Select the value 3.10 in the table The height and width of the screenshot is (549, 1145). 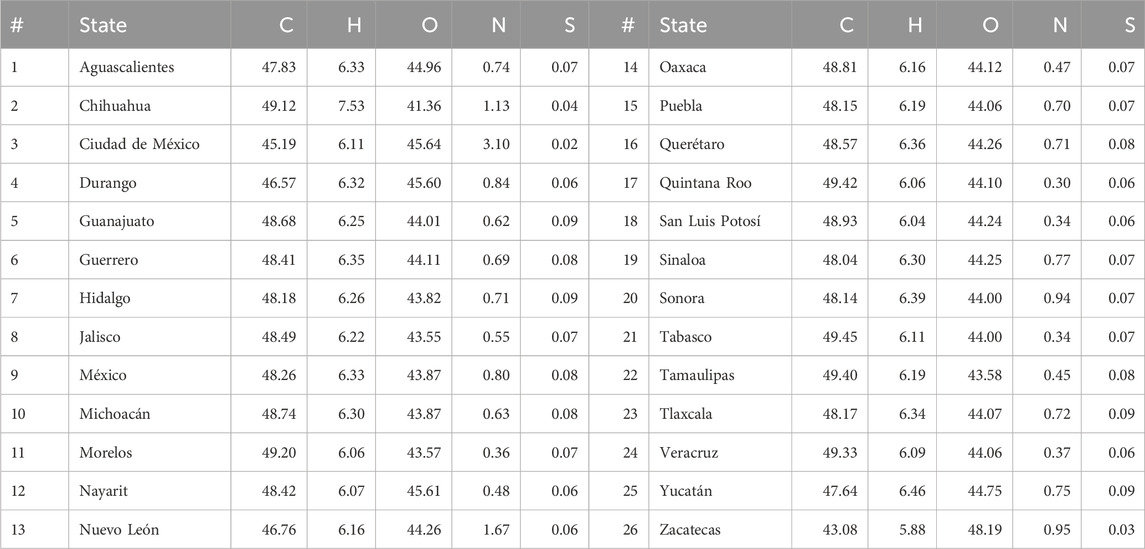[494, 144]
